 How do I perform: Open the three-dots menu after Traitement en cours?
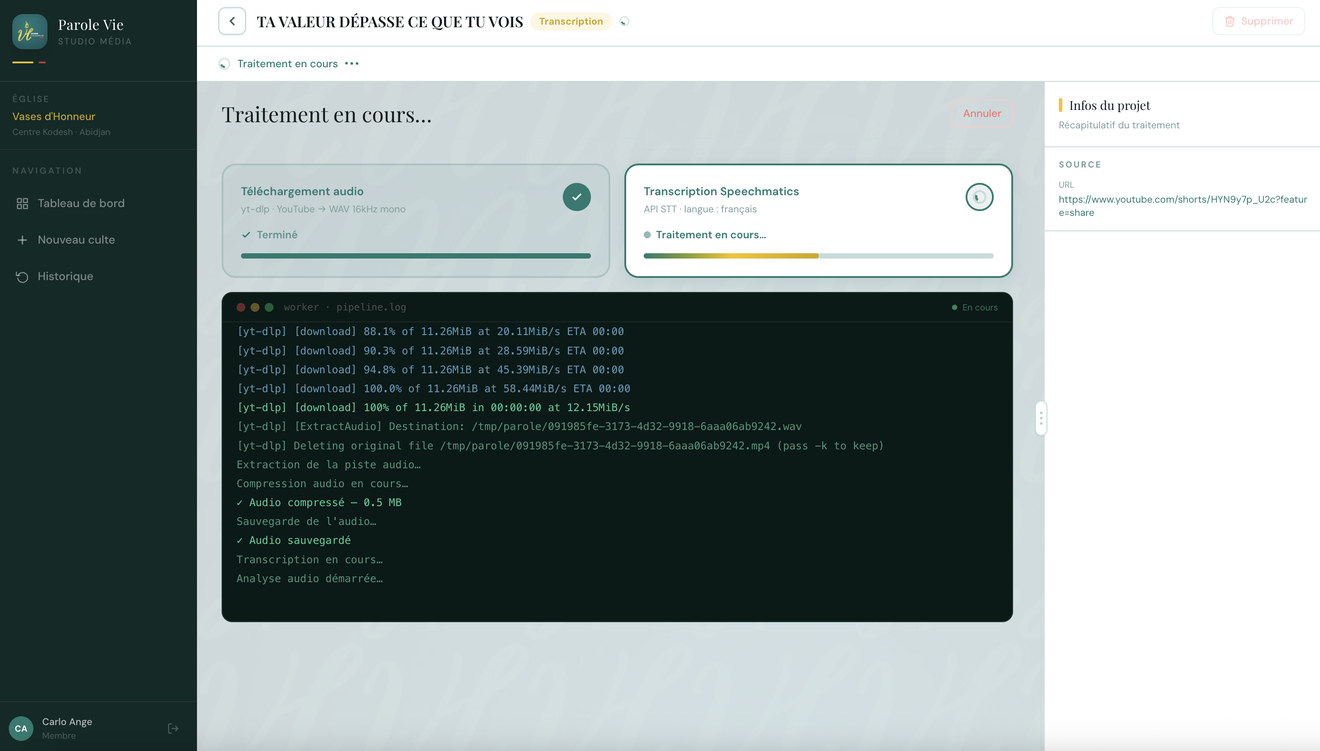pos(352,64)
